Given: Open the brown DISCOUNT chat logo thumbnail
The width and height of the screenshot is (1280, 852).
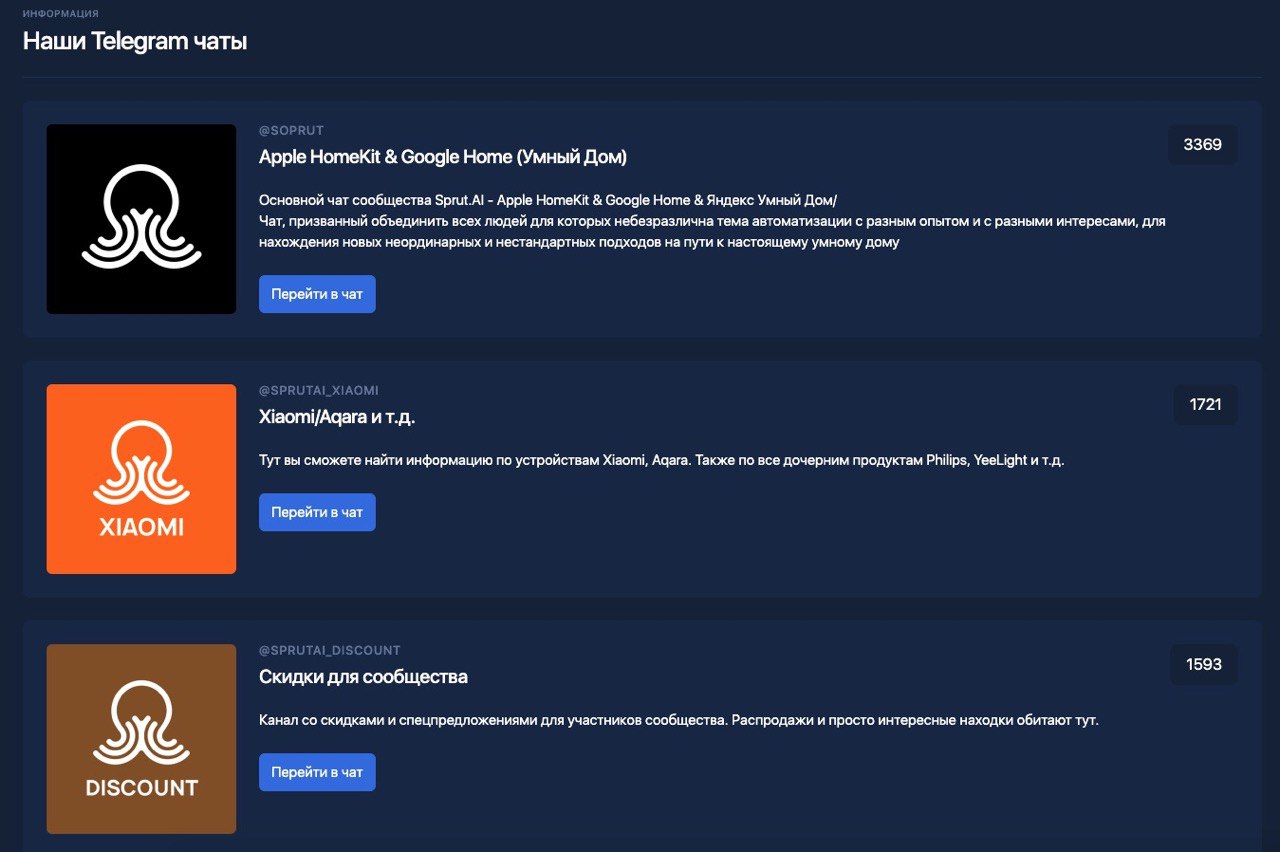Looking at the screenshot, I should (141, 739).
